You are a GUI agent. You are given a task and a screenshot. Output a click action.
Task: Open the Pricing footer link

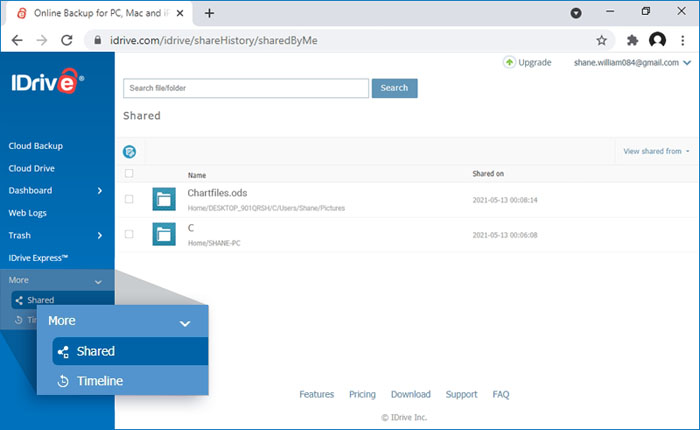pos(362,394)
